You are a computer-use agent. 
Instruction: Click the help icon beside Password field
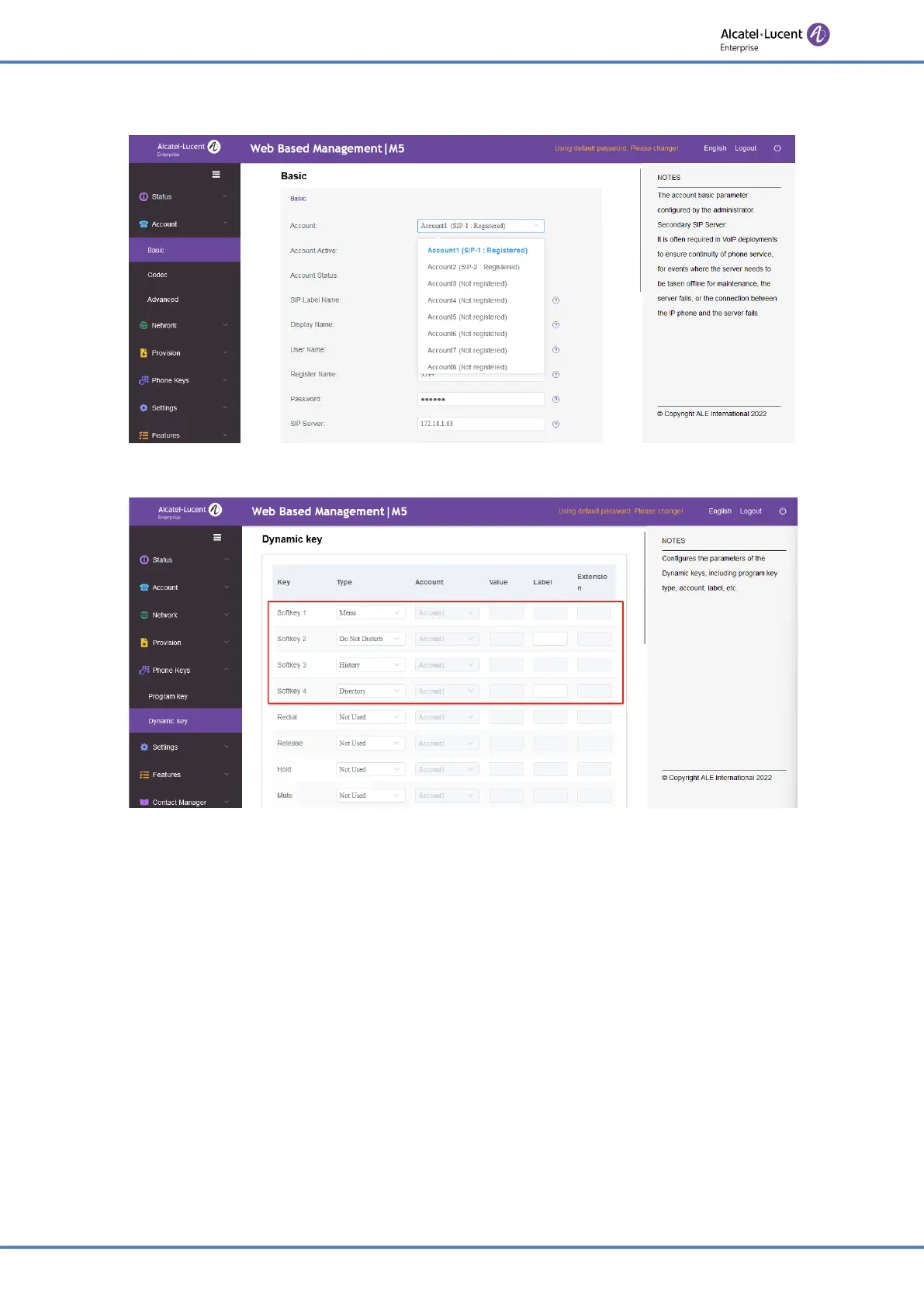pos(555,400)
